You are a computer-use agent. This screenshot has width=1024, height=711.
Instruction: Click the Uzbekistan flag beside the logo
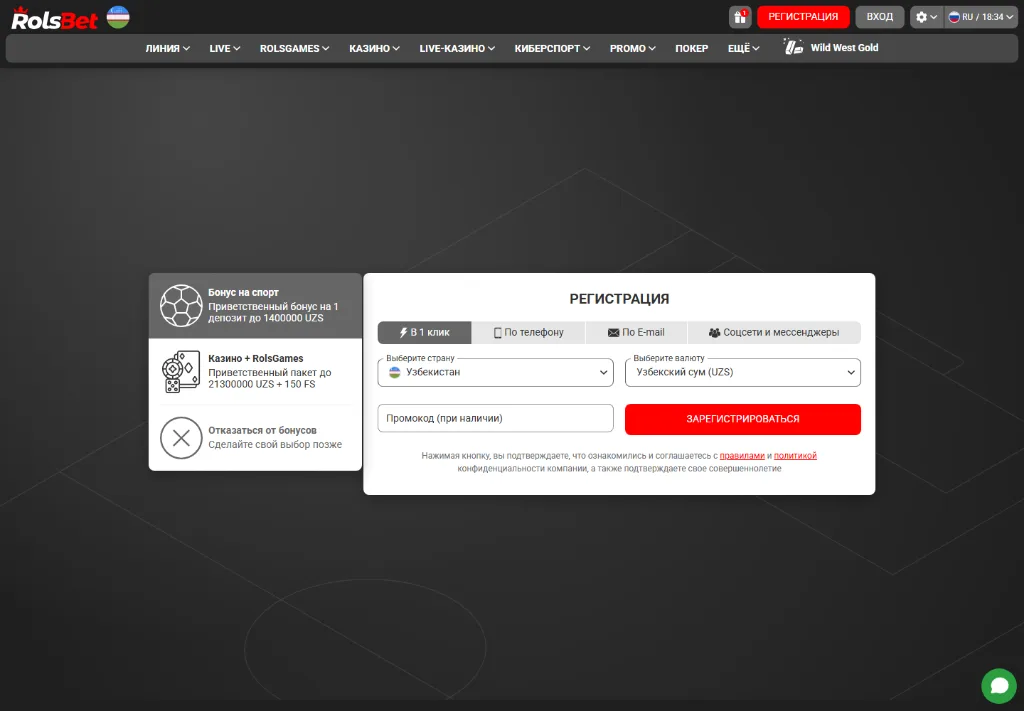(118, 17)
